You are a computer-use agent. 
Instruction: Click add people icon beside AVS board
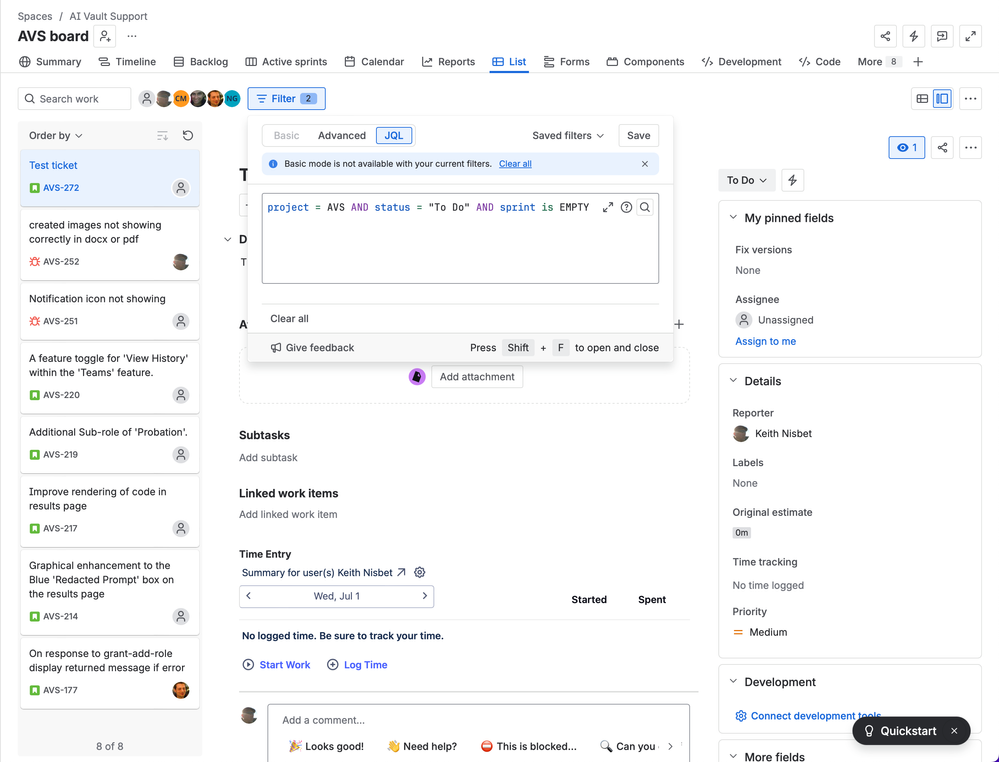[105, 36]
